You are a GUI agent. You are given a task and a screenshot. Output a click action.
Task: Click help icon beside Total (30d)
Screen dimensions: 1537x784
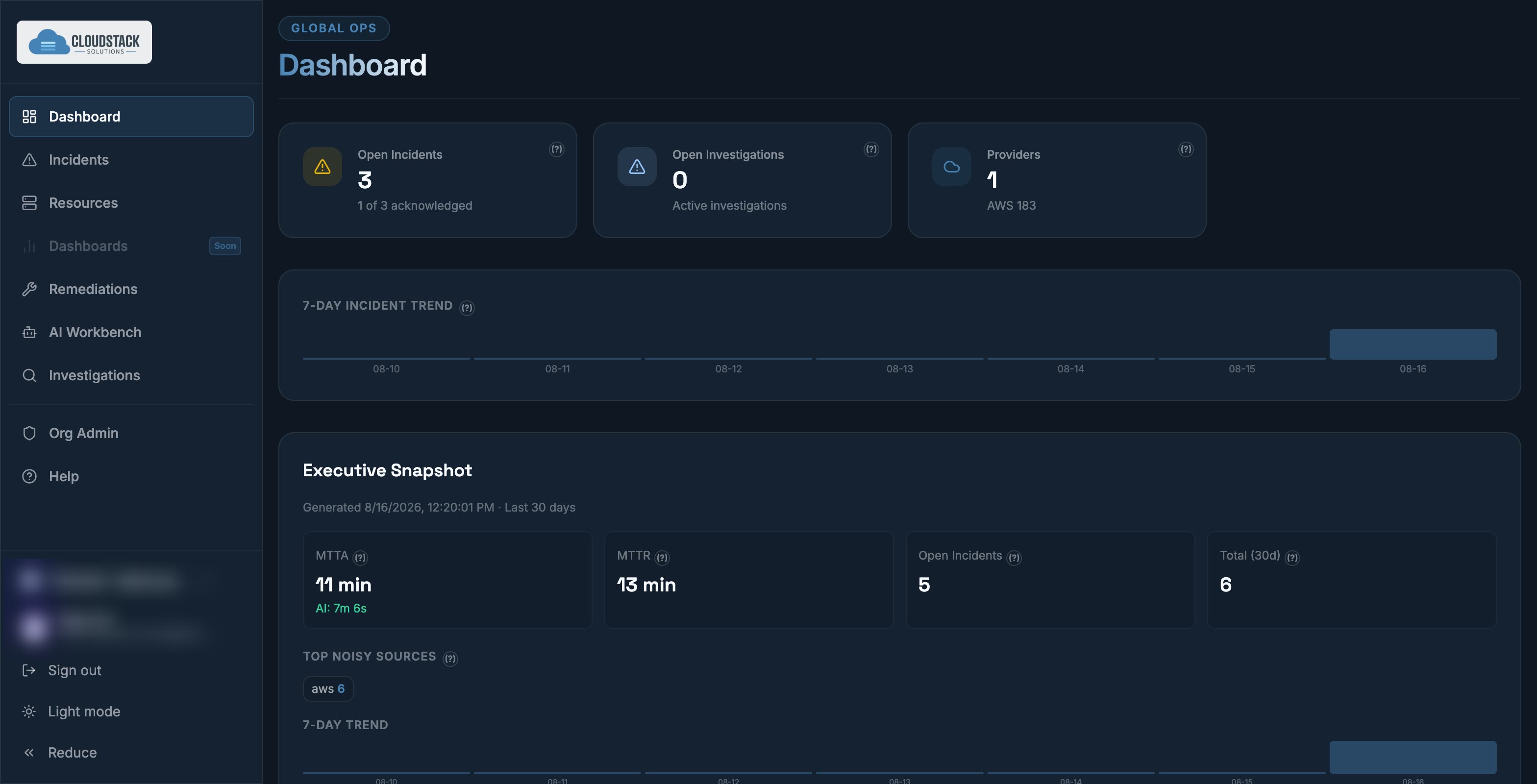pyautogui.click(x=1292, y=558)
